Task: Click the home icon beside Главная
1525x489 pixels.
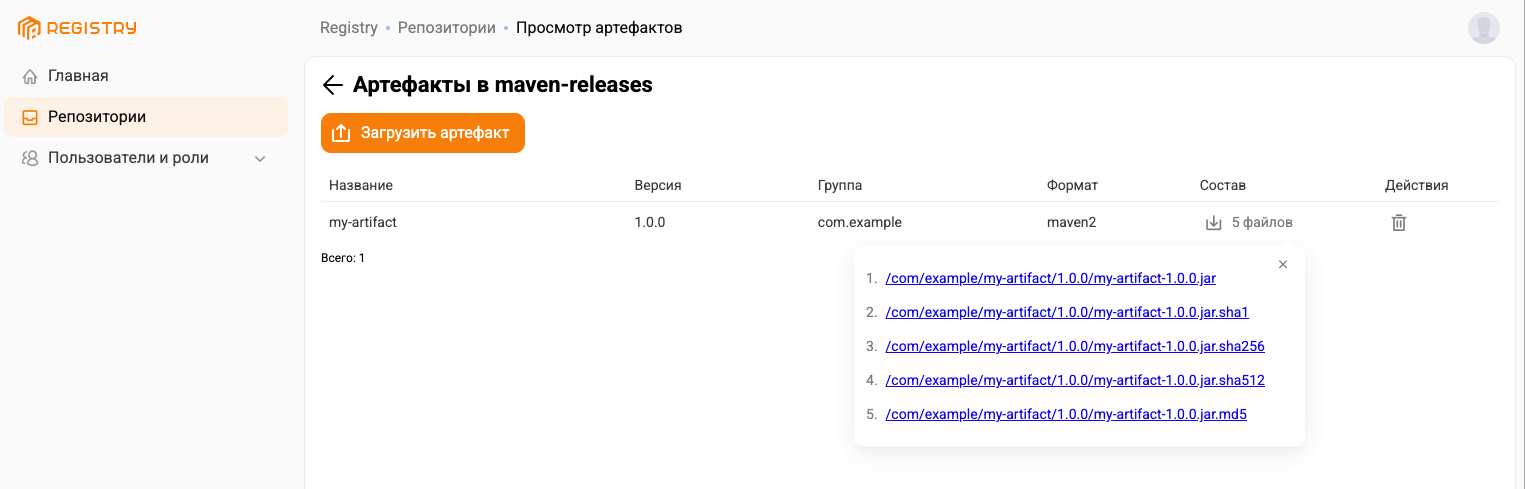Action: 30,76
